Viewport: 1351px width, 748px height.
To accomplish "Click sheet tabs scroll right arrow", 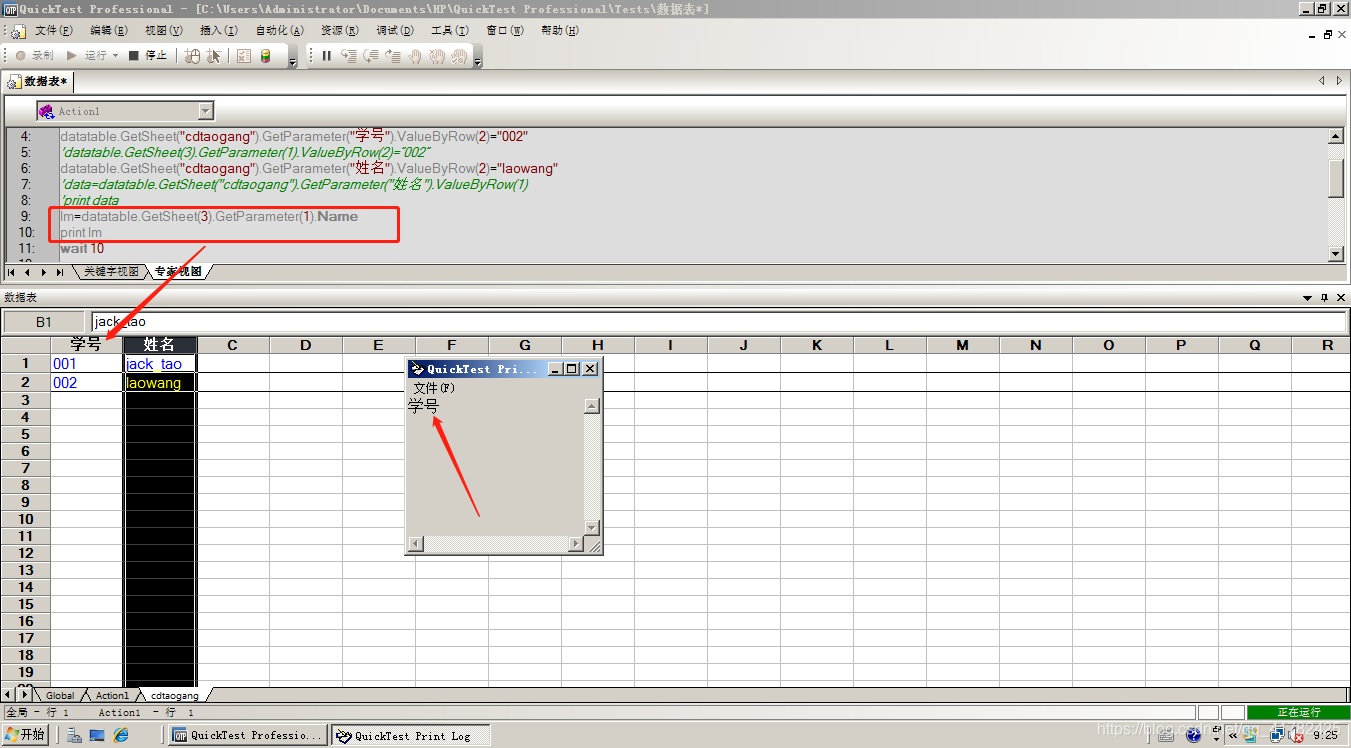I will [x=24, y=694].
